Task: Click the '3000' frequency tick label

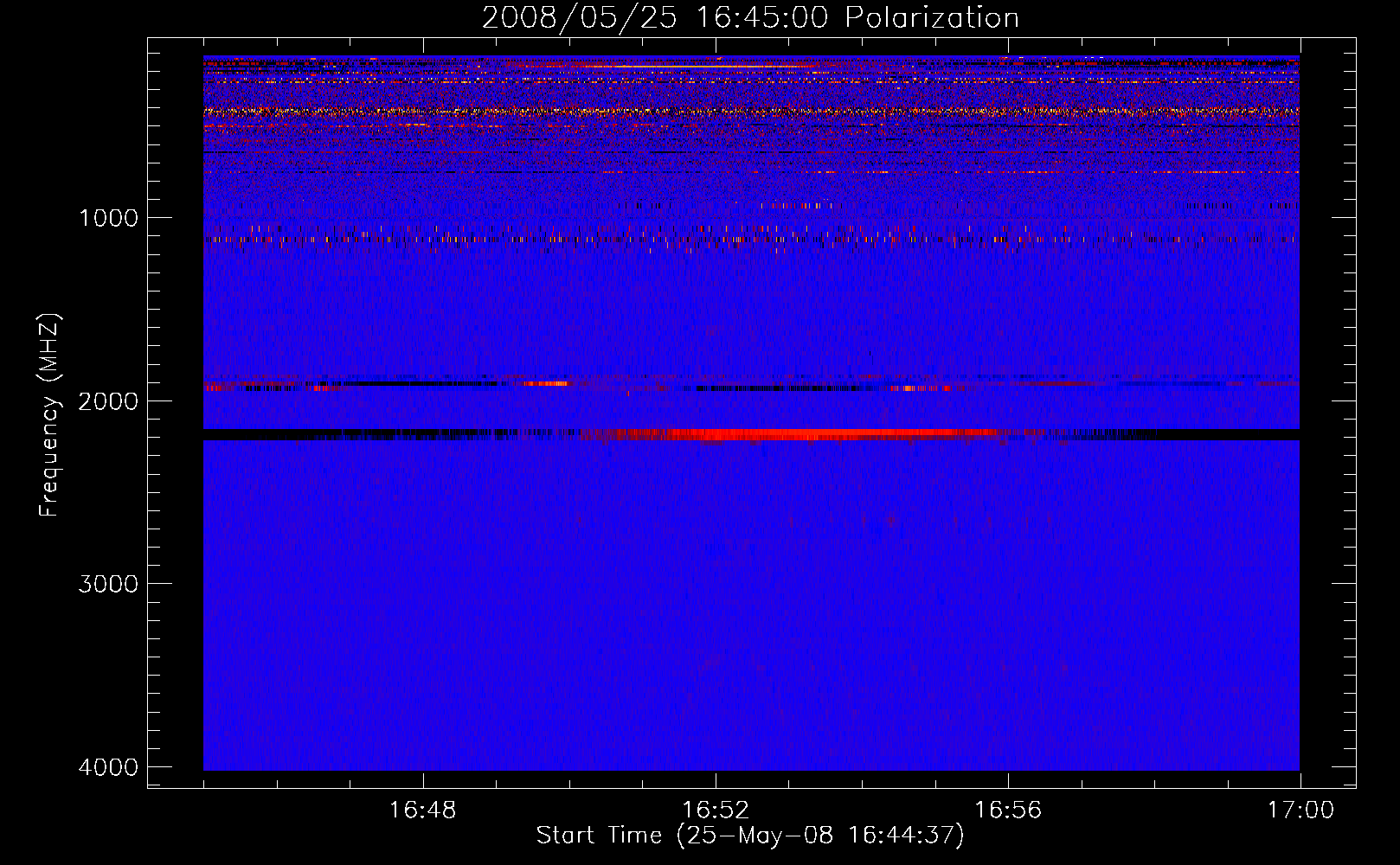Action: 108,583
